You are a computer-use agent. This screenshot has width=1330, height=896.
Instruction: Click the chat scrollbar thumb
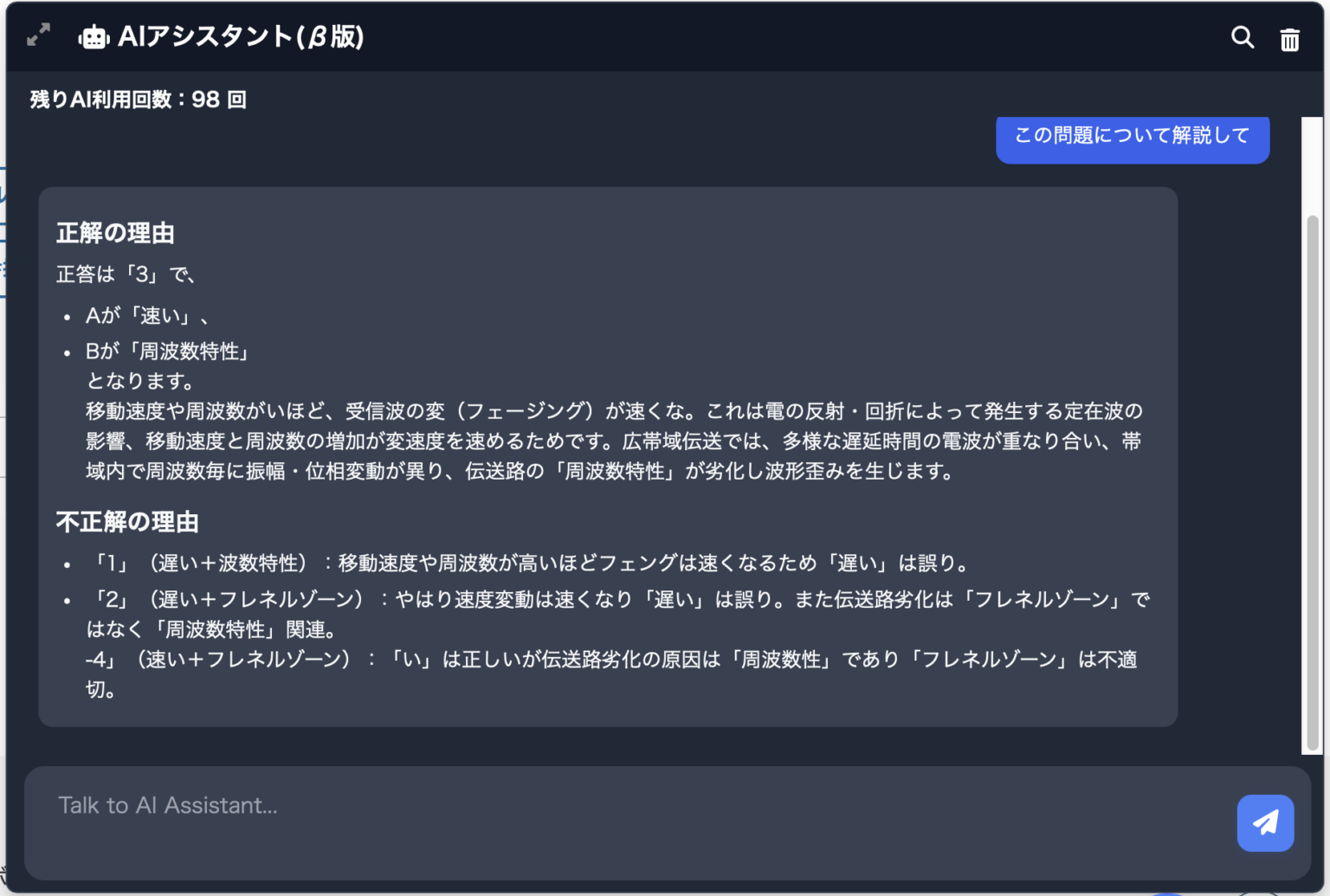tap(1313, 482)
